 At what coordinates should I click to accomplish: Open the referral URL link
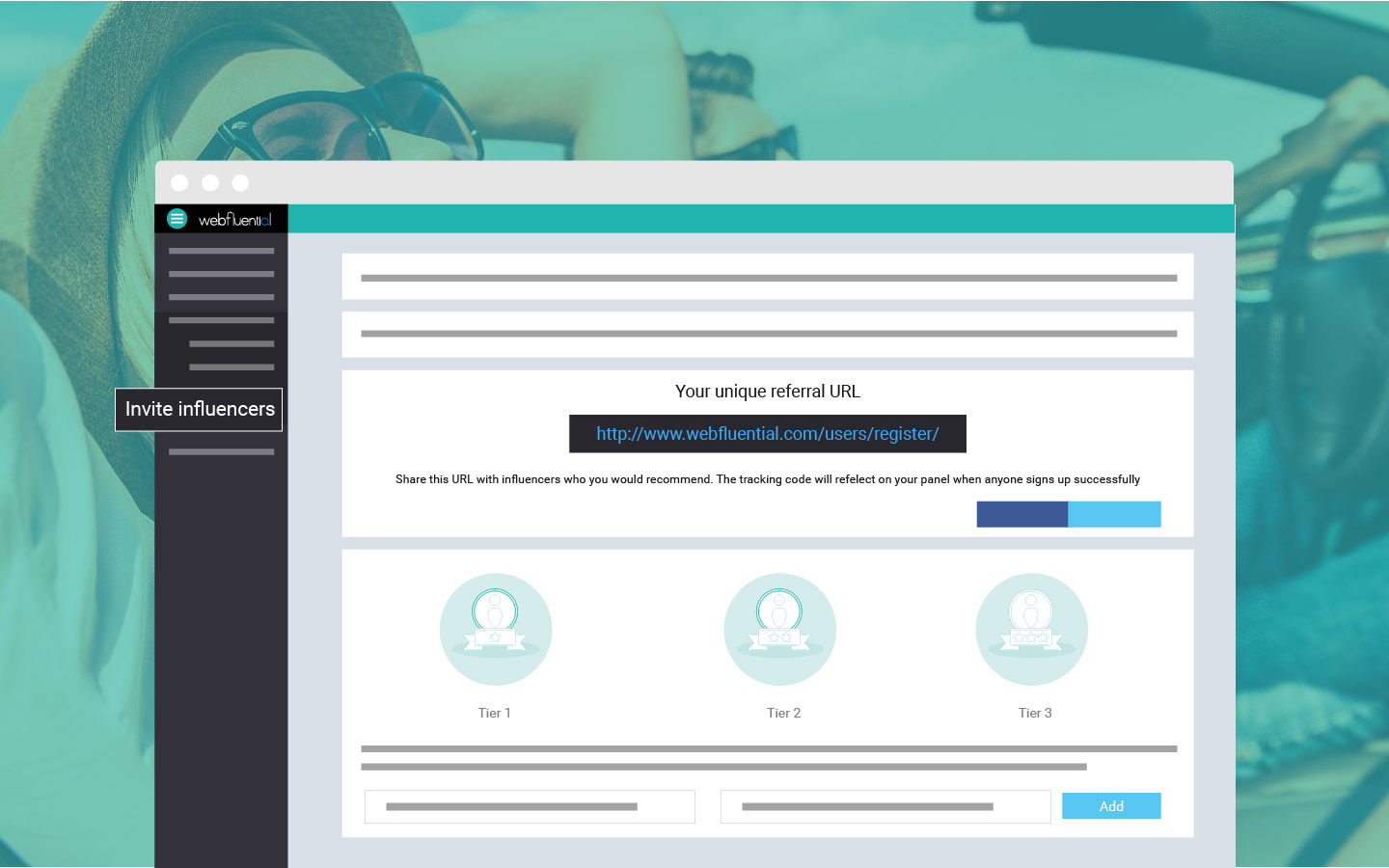pyautogui.click(x=768, y=434)
